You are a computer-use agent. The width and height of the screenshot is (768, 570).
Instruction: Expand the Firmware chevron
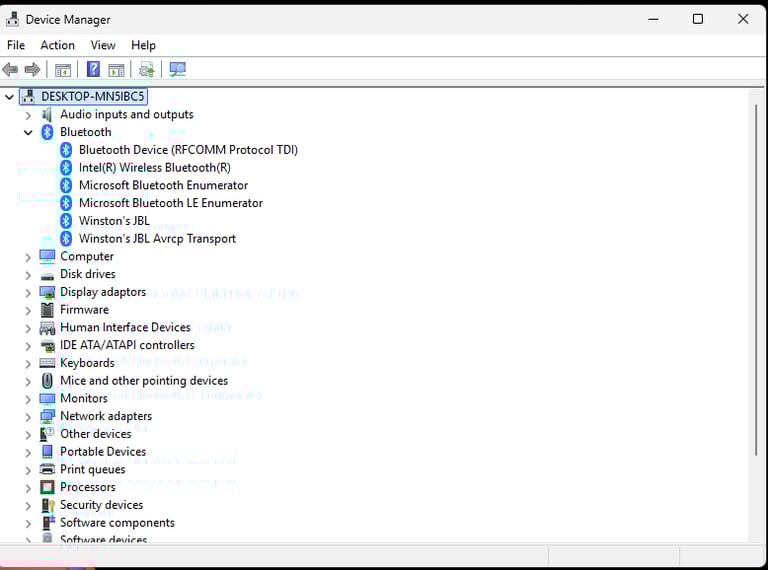click(28, 310)
